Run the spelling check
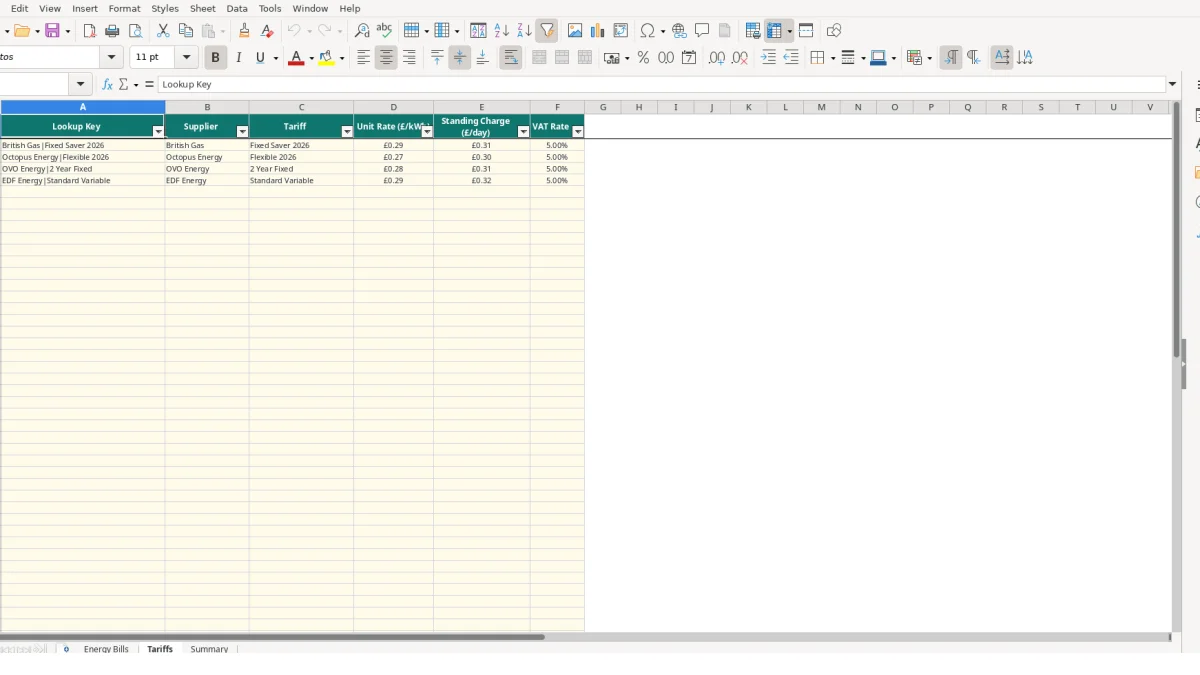Image resolution: width=1200 pixels, height=675 pixels. [x=384, y=31]
